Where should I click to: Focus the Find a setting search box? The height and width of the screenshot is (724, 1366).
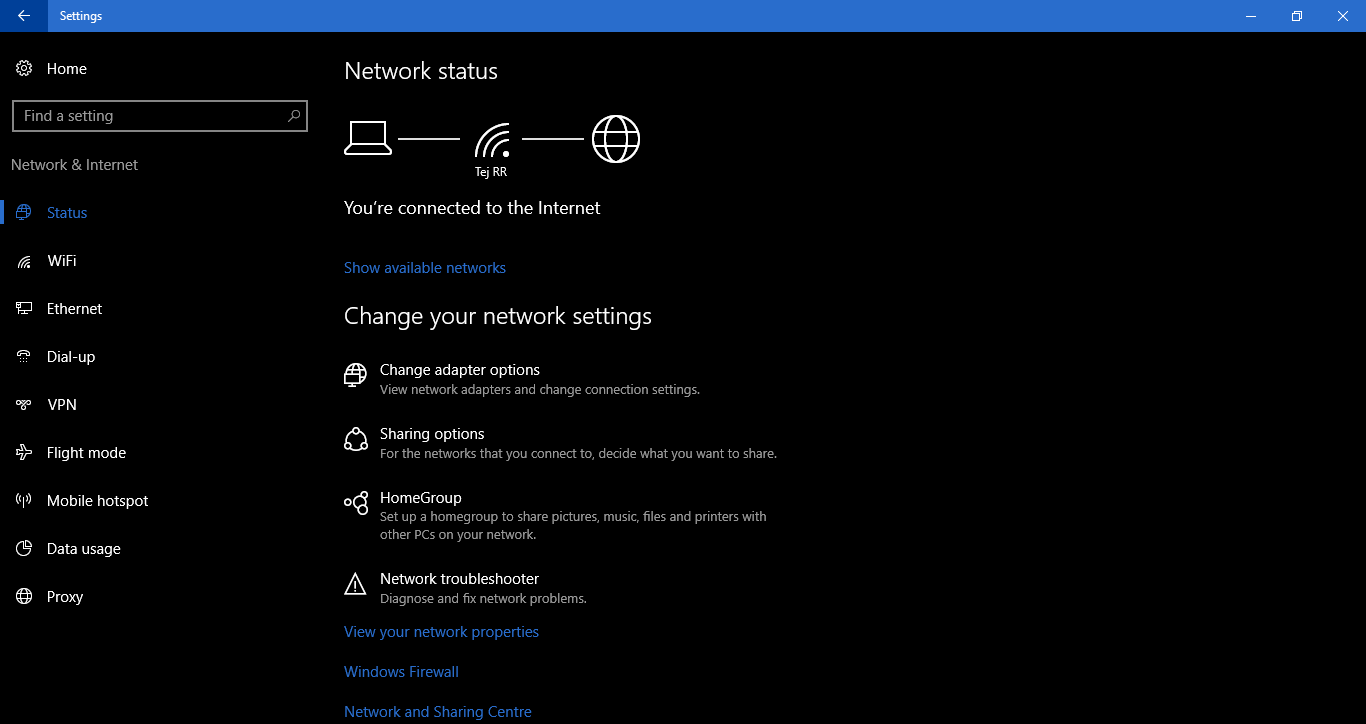(160, 116)
